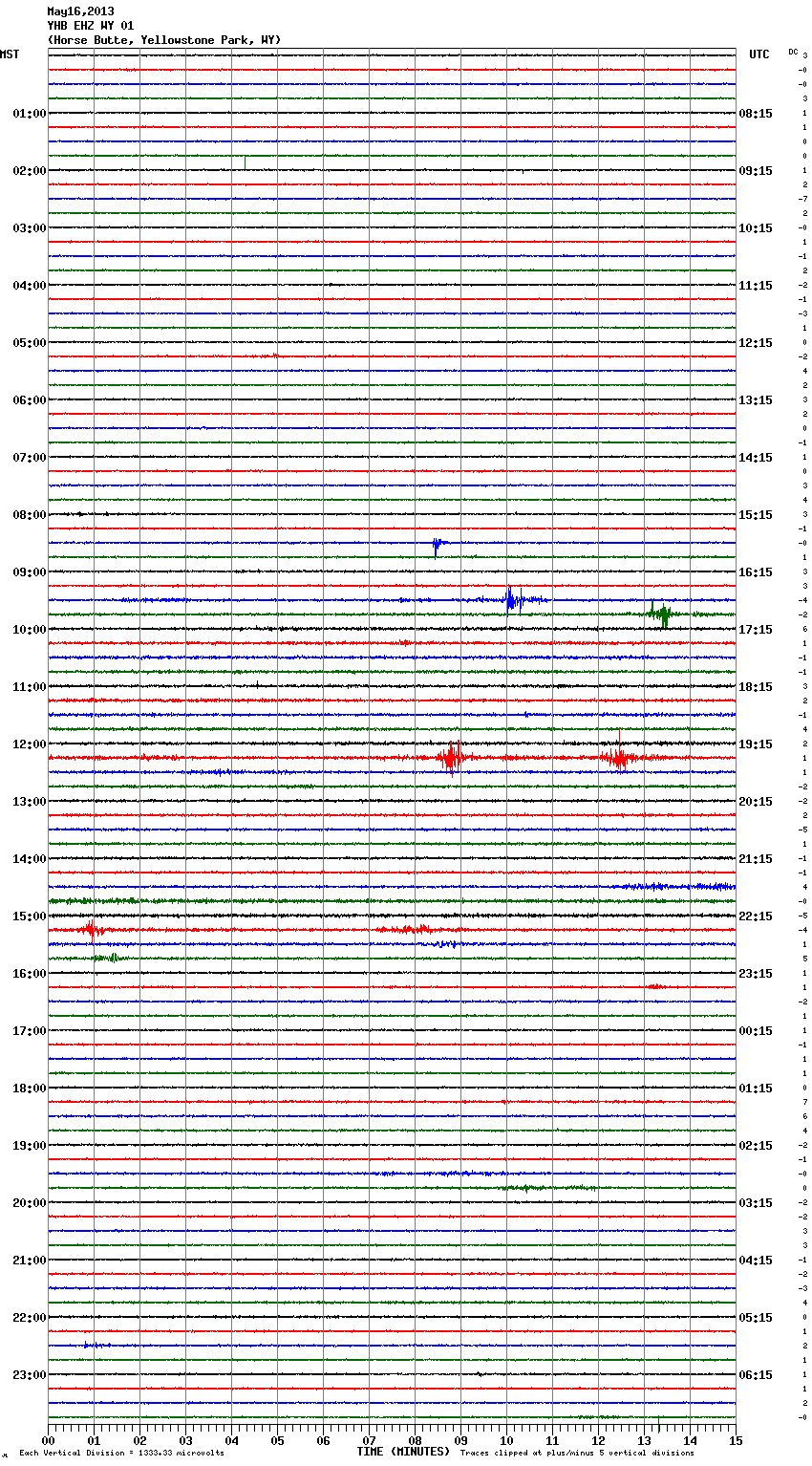This screenshot has height=1466, width=812.
Task: Click the TIME (MINUTES) axis title
Action: click(x=403, y=1452)
